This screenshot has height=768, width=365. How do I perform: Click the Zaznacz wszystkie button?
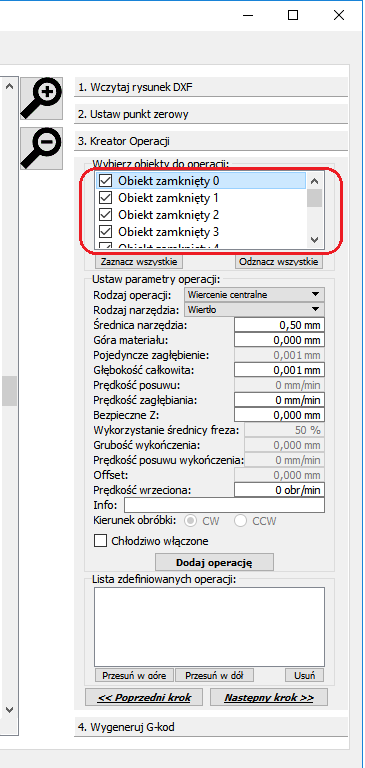(139, 262)
